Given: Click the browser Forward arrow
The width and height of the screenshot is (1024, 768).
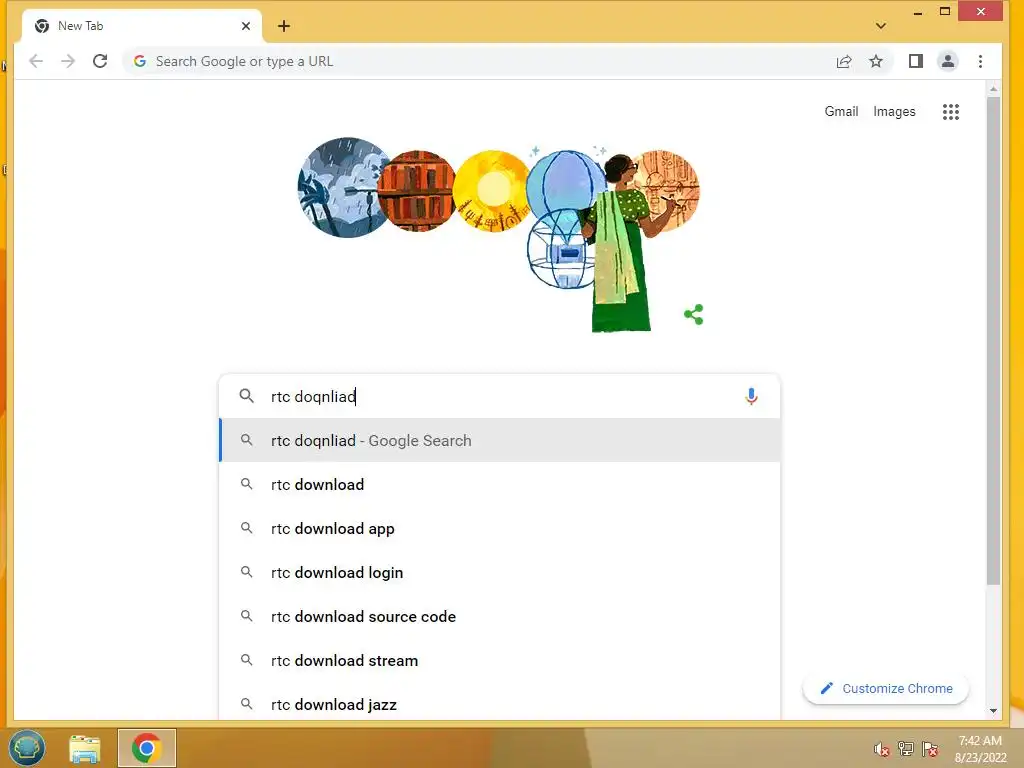Looking at the screenshot, I should [x=68, y=61].
